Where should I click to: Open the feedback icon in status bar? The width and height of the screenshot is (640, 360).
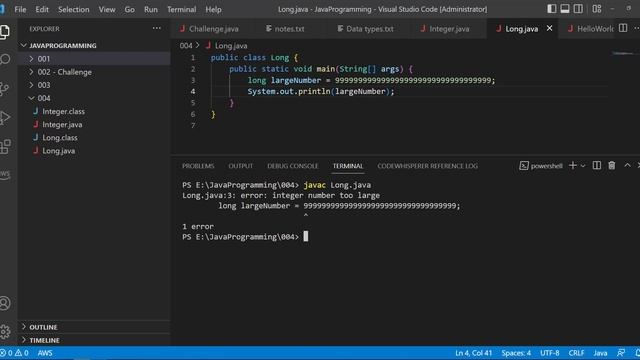point(621,353)
